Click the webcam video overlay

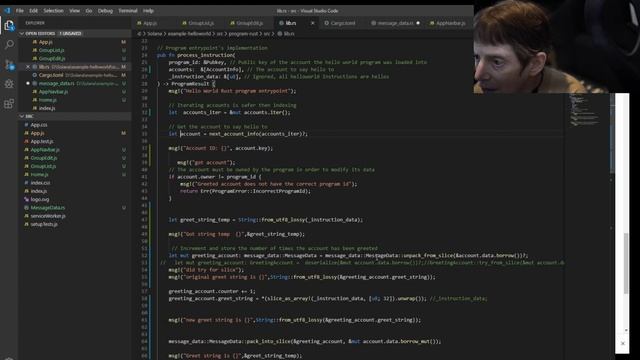coord(556,47)
